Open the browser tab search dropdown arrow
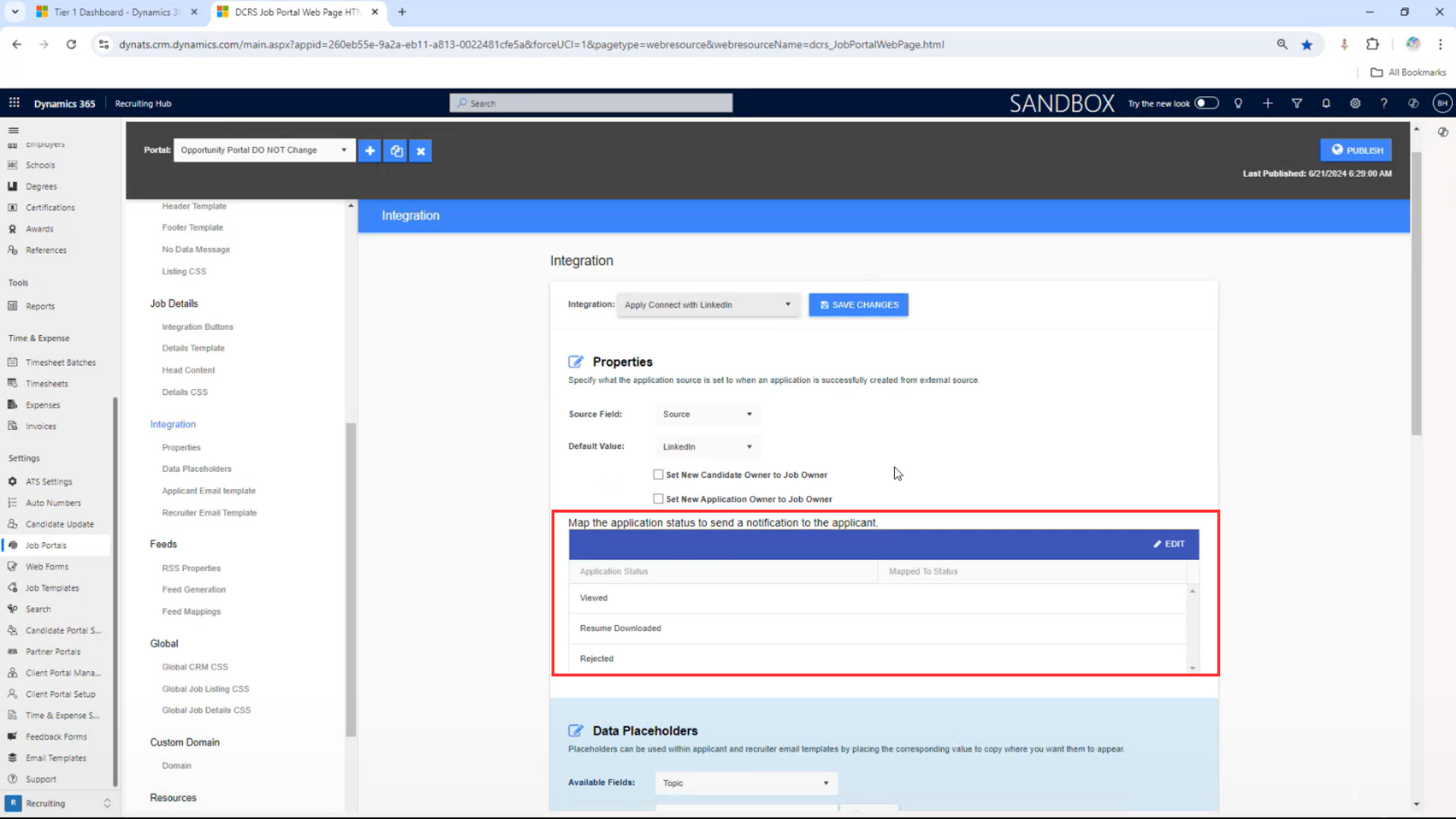This screenshot has width=1456, height=819. coord(15,12)
